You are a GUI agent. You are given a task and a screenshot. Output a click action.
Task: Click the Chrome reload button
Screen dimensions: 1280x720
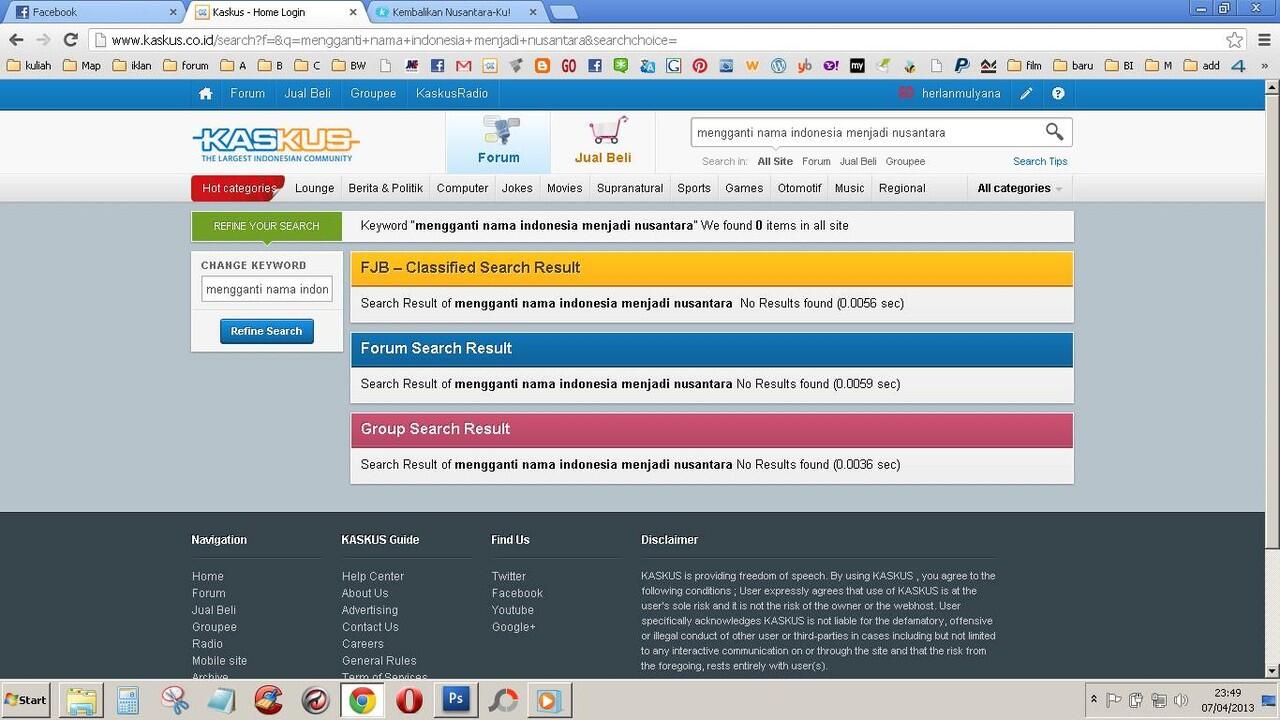click(70, 40)
